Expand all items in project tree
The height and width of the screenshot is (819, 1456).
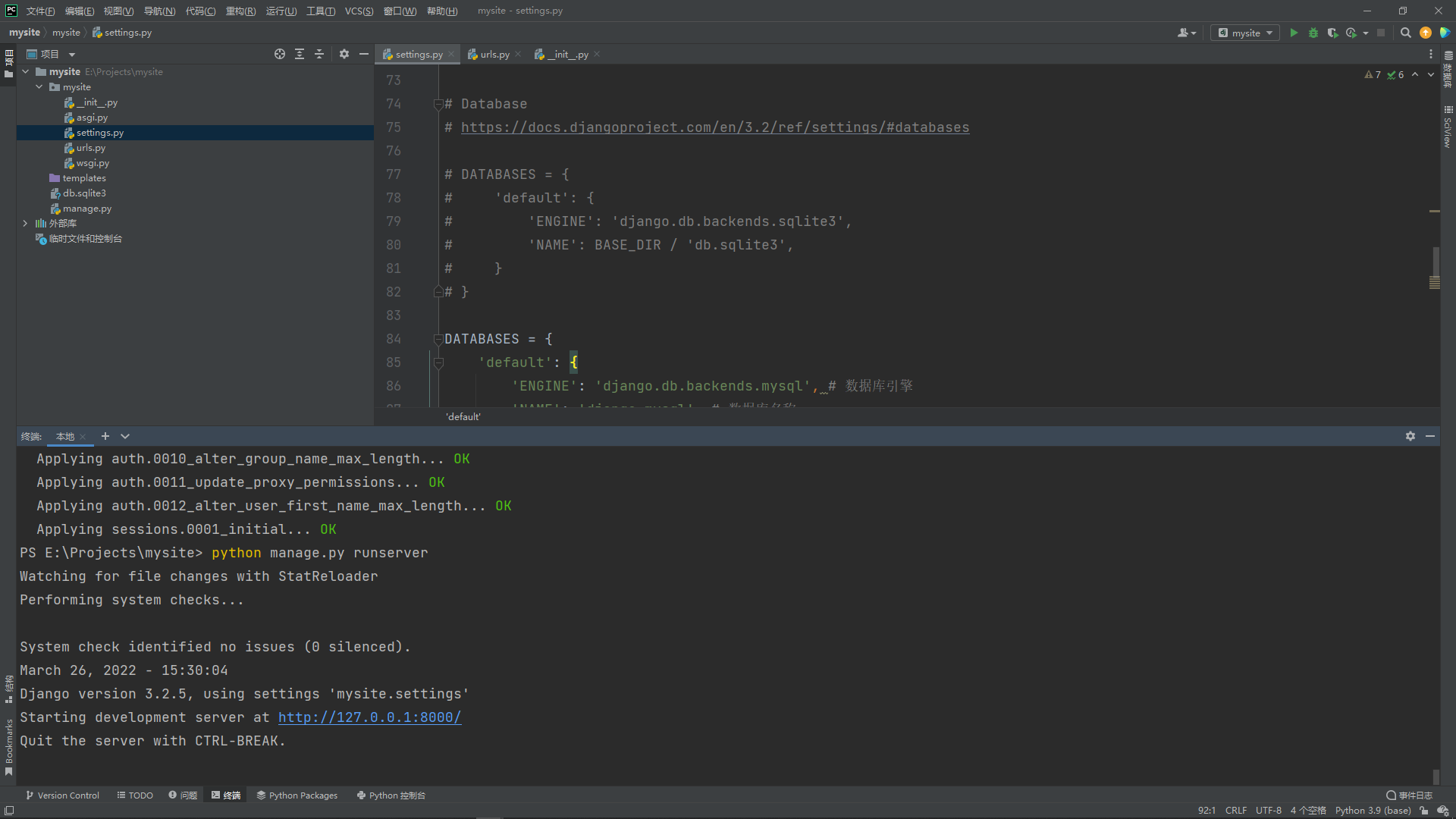click(300, 54)
